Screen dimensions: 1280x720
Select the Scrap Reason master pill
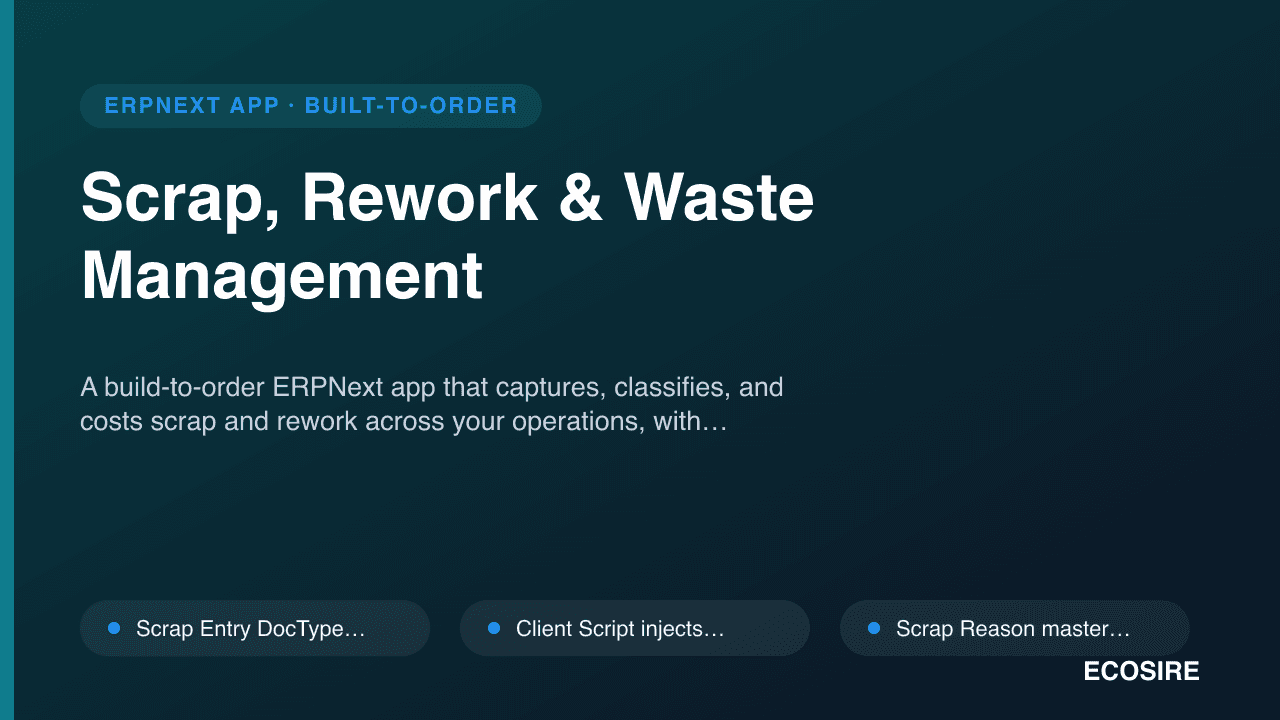(1015, 628)
